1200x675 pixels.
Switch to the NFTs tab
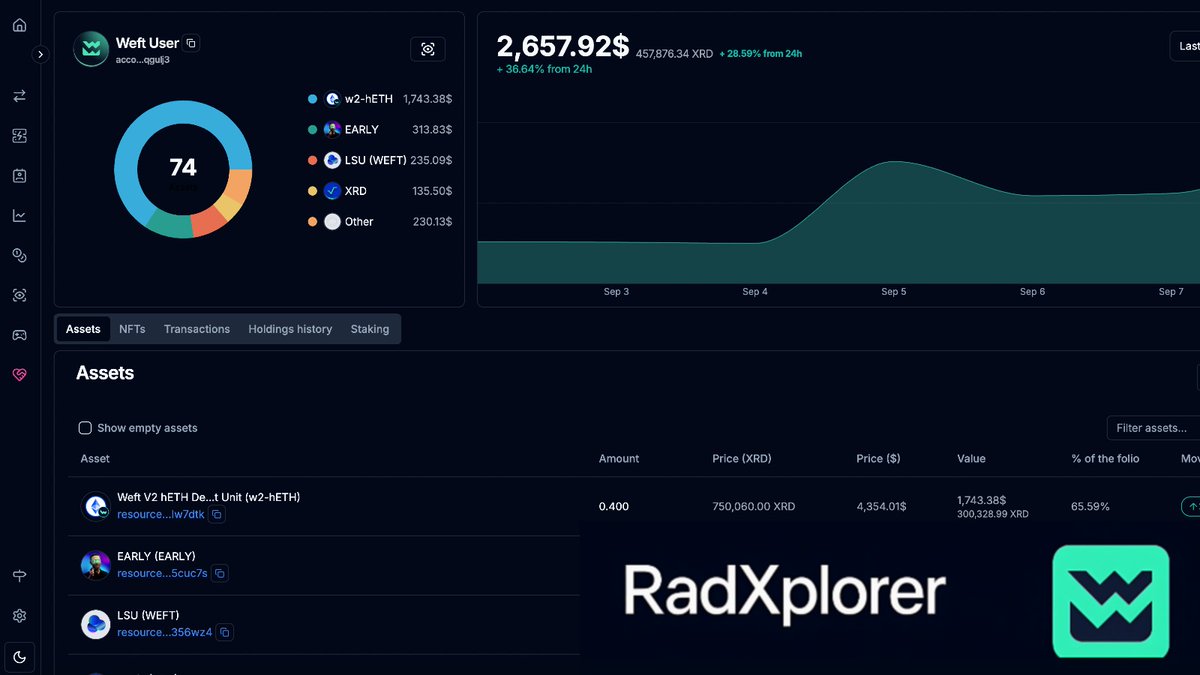point(132,329)
